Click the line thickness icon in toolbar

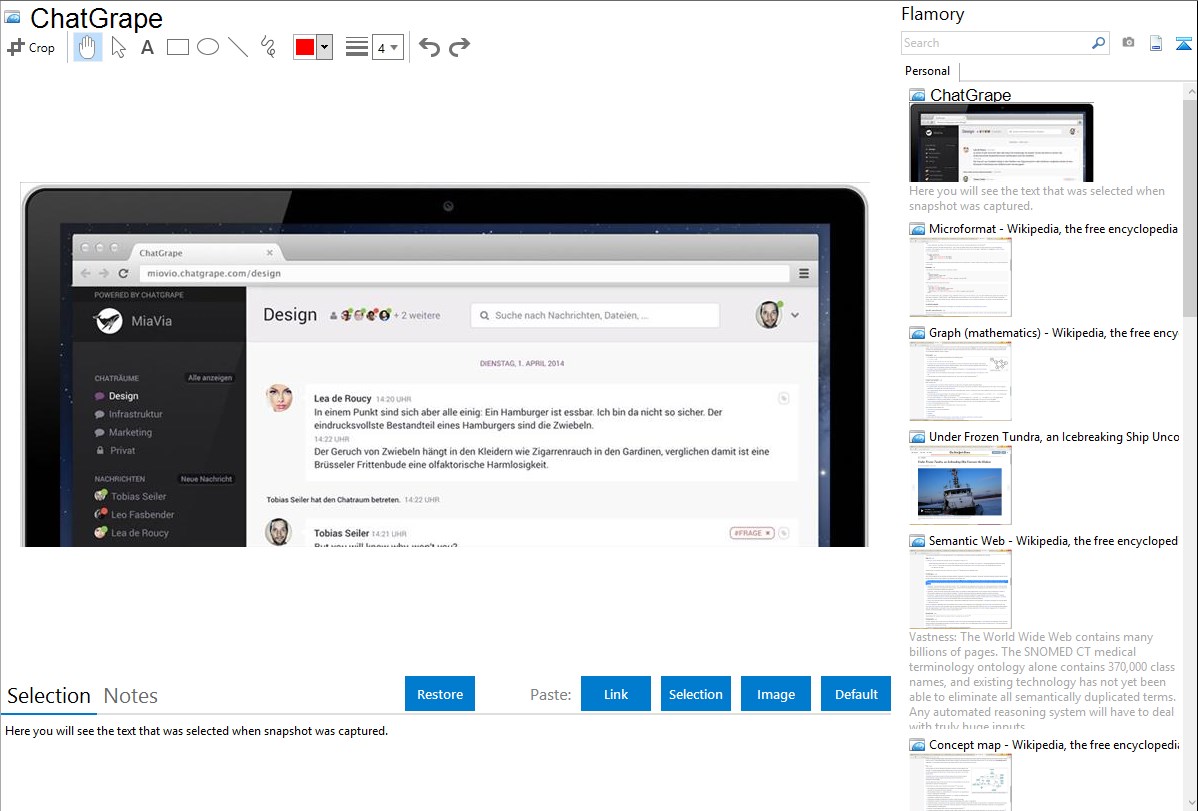pos(357,47)
